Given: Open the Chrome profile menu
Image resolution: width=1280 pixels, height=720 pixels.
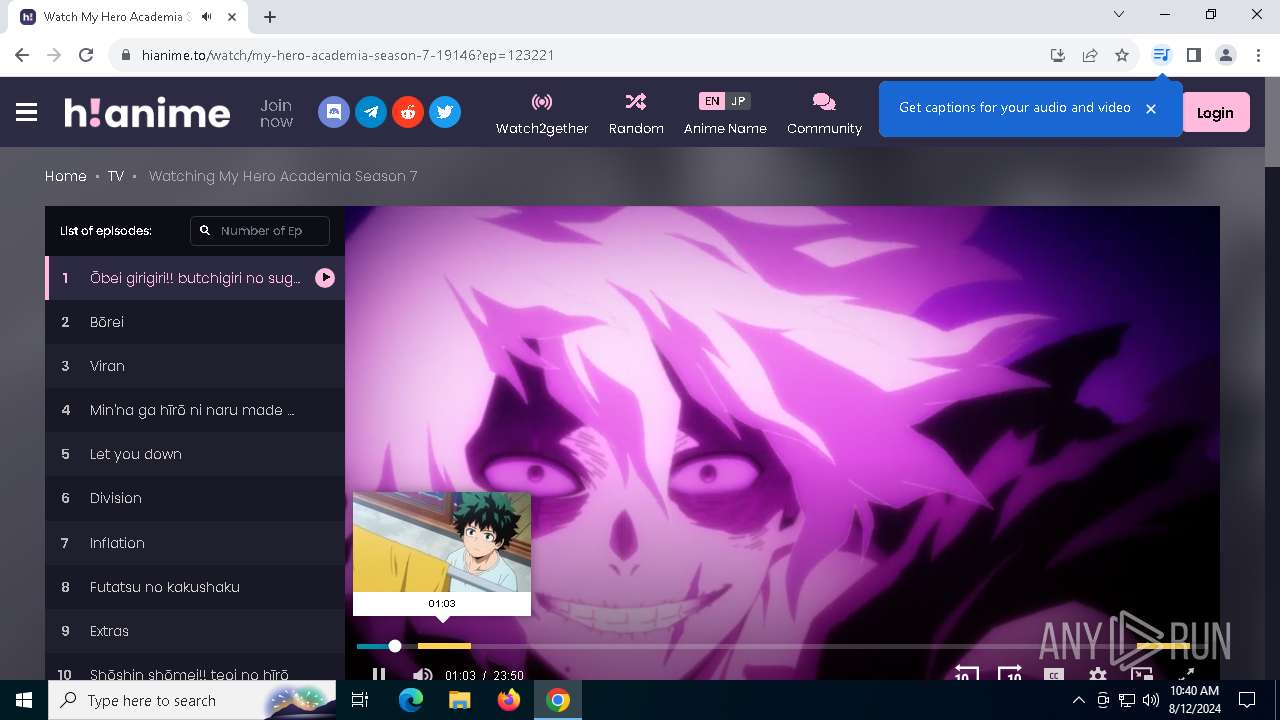Looking at the screenshot, I should 1226,55.
